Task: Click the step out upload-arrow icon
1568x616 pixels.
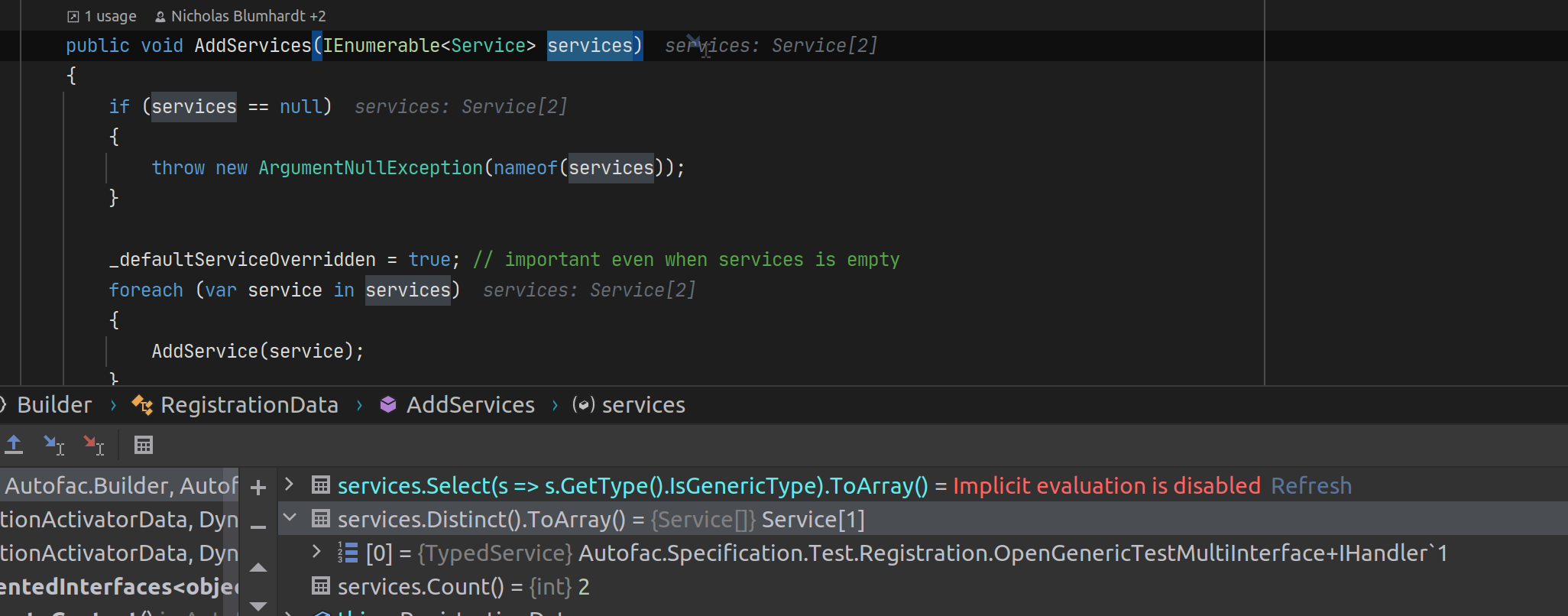Action: (14, 445)
